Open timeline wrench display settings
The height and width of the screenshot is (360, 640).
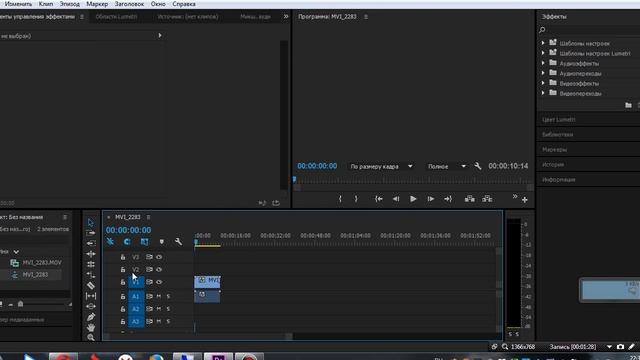178,242
